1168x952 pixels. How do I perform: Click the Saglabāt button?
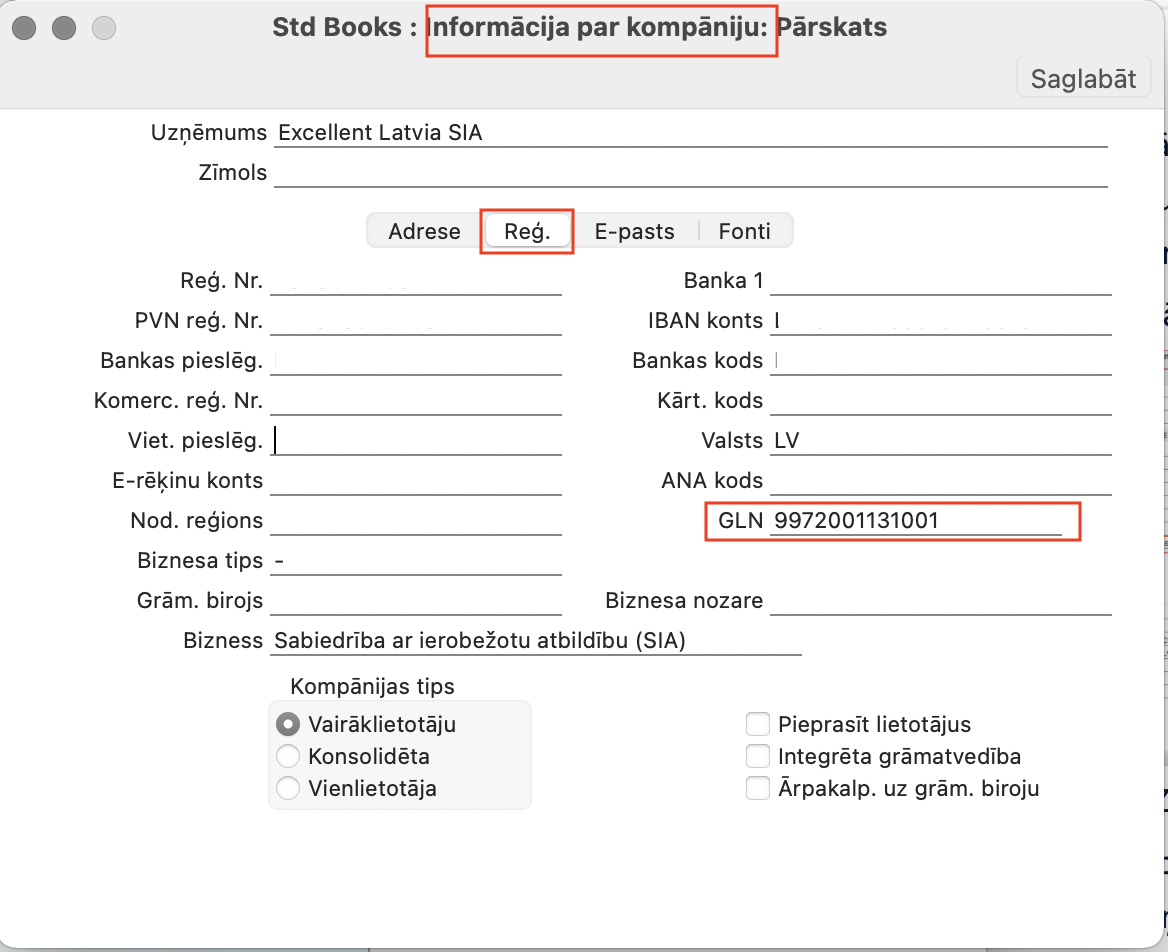pyautogui.click(x=1083, y=79)
